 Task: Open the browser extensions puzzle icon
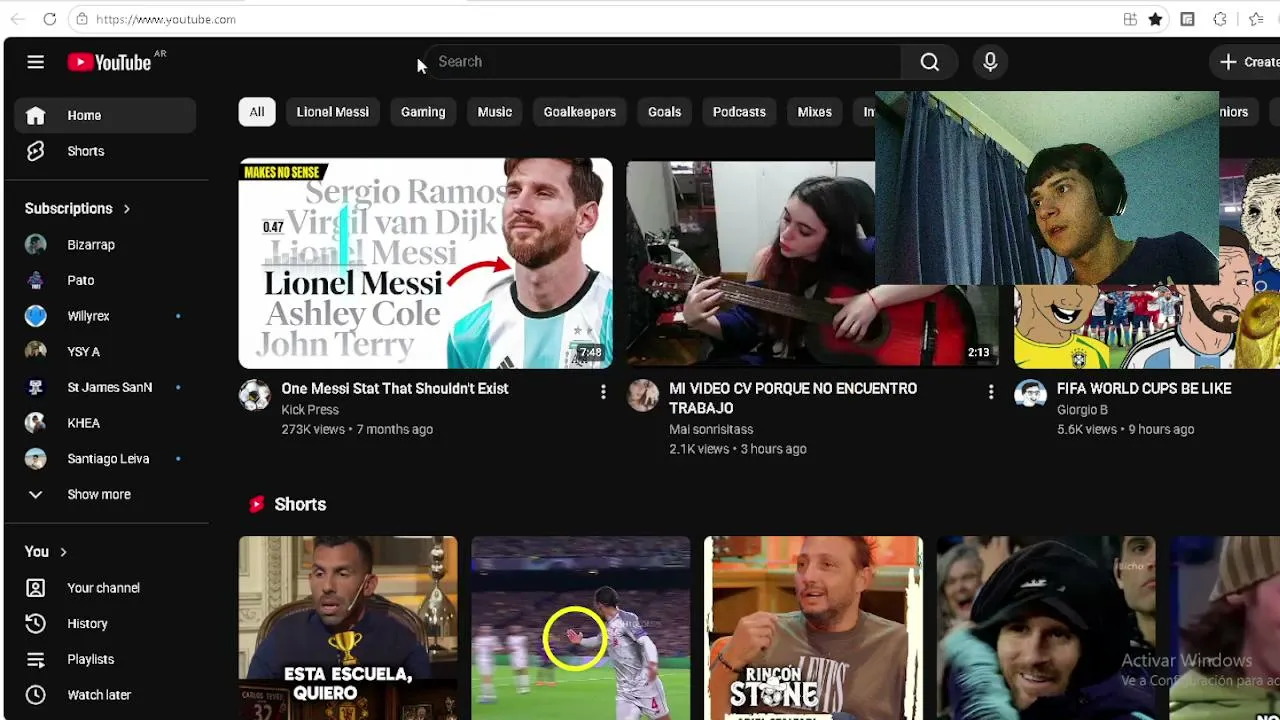1220,19
